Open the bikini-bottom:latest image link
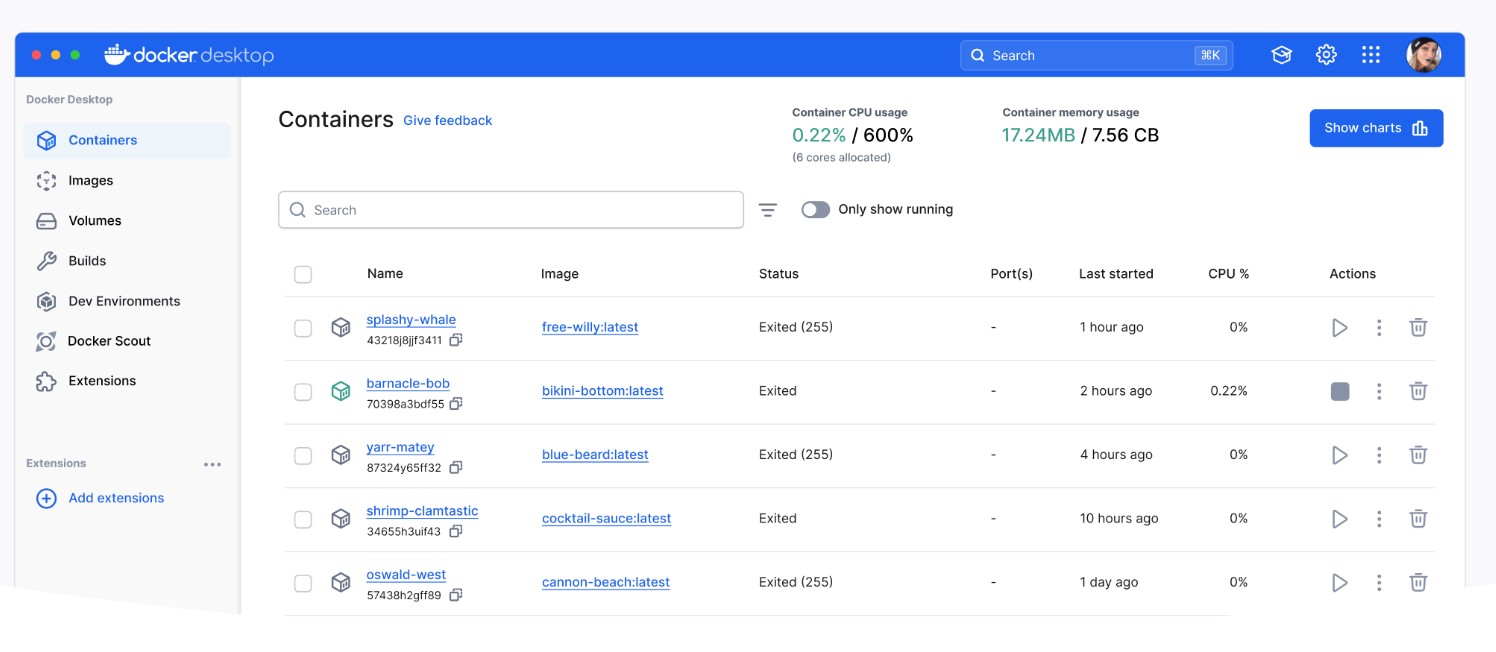 pos(602,391)
